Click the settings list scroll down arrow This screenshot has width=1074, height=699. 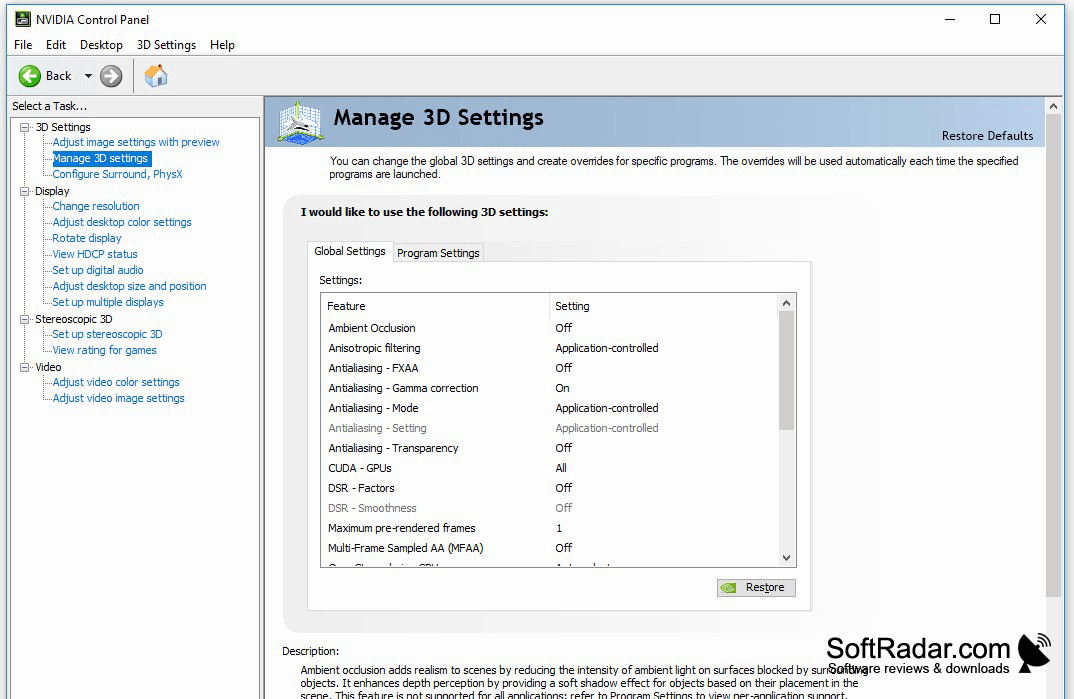(786, 558)
